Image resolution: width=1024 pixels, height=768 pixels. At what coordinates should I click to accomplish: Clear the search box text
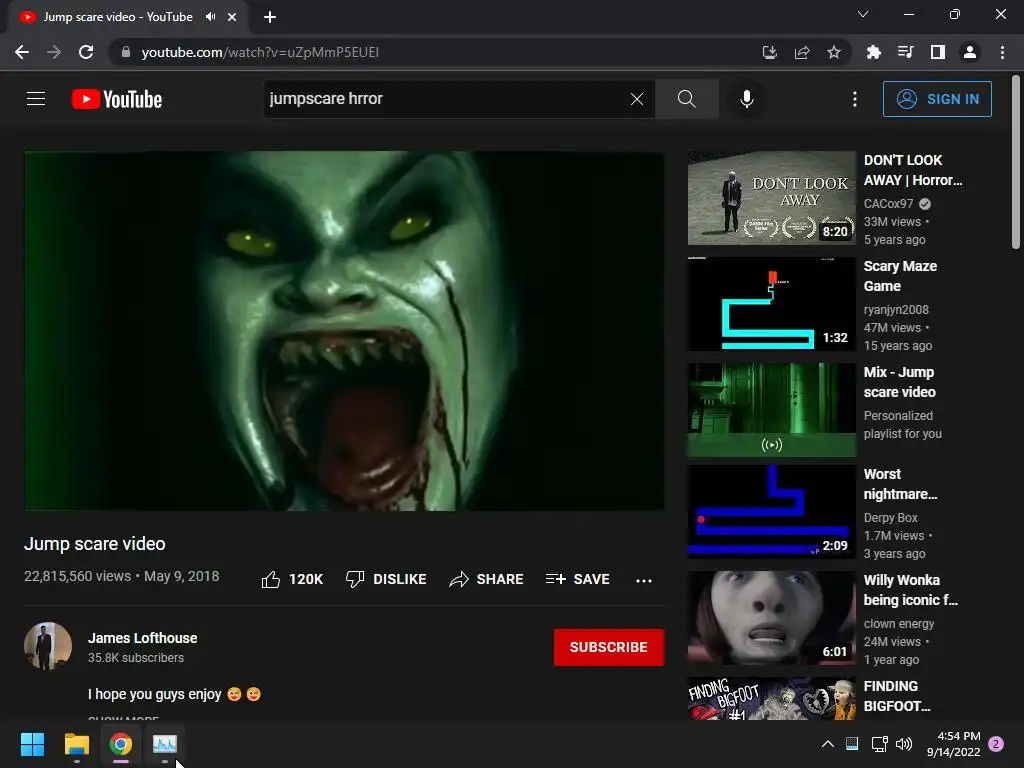[637, 99]
